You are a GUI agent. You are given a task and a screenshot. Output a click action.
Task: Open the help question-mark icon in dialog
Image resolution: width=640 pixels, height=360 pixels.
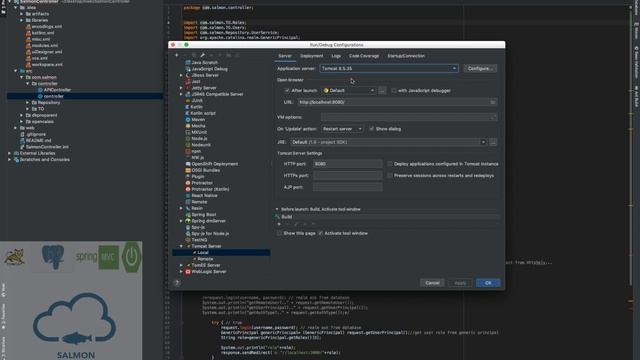[x=177, y=282]
